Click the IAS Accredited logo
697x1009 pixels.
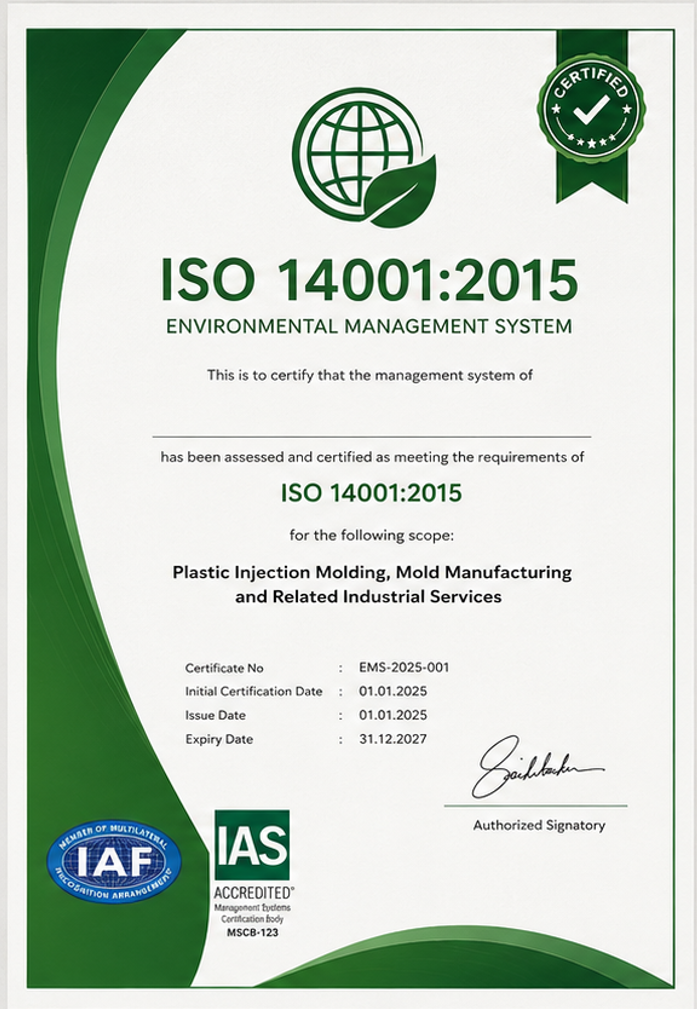pos(252,874)
